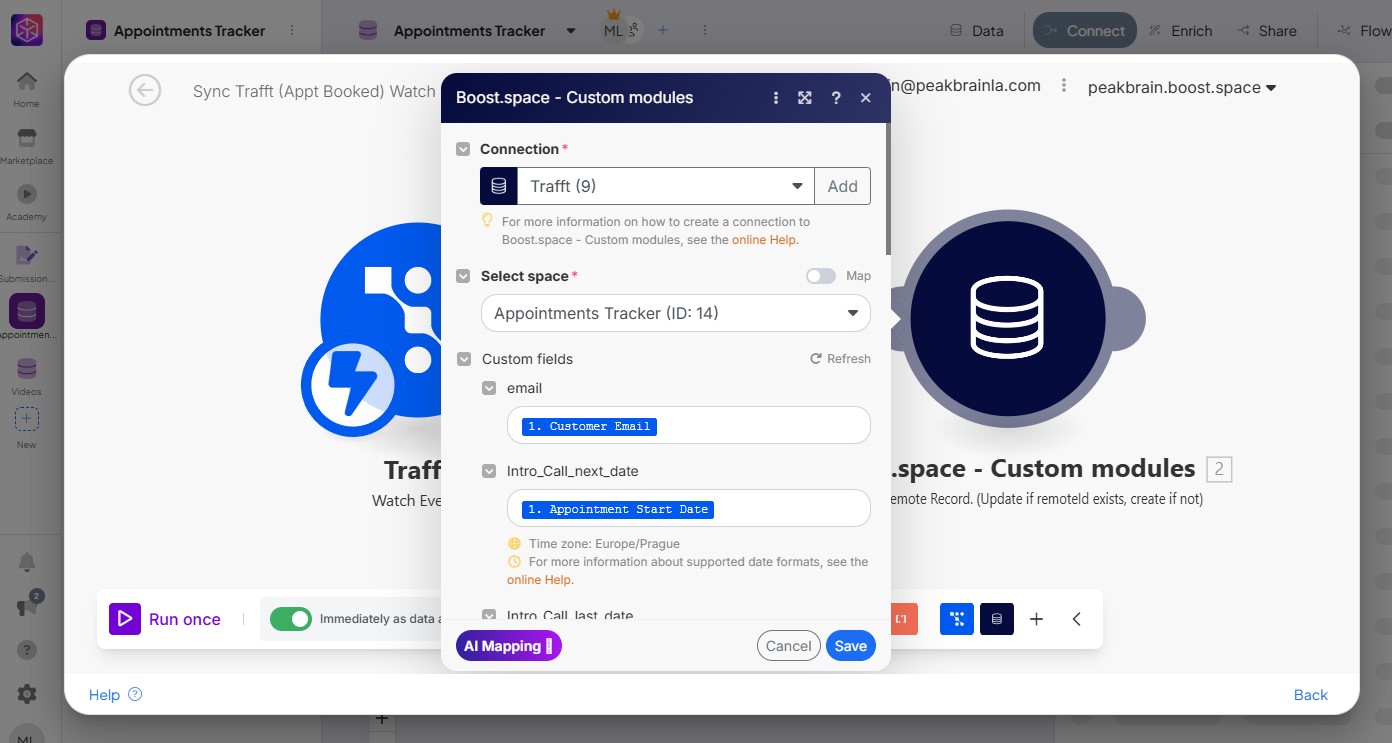Click the dialog's vertical scrollbar

(887, 190)
